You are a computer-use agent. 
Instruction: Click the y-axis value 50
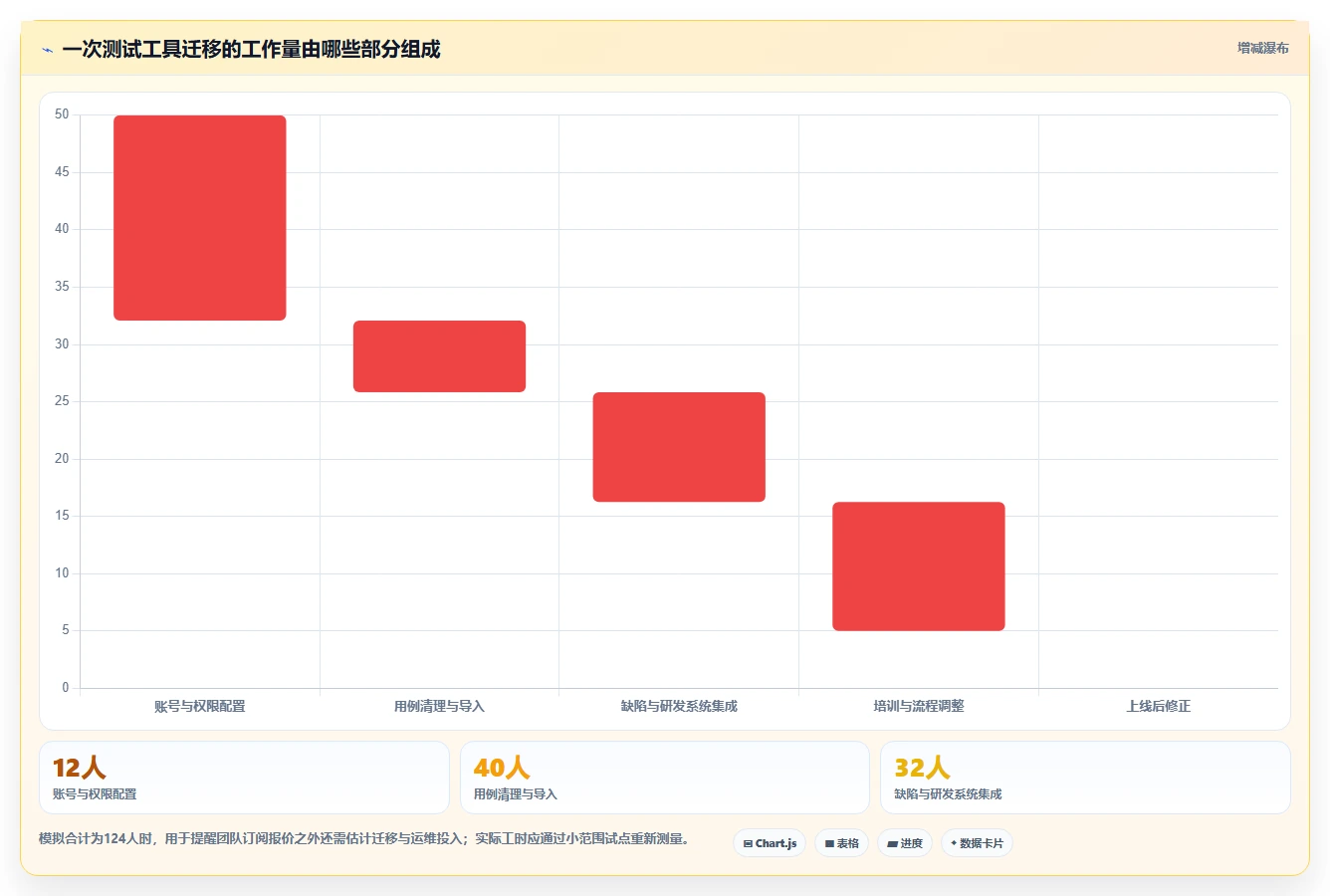pos(62,114)
